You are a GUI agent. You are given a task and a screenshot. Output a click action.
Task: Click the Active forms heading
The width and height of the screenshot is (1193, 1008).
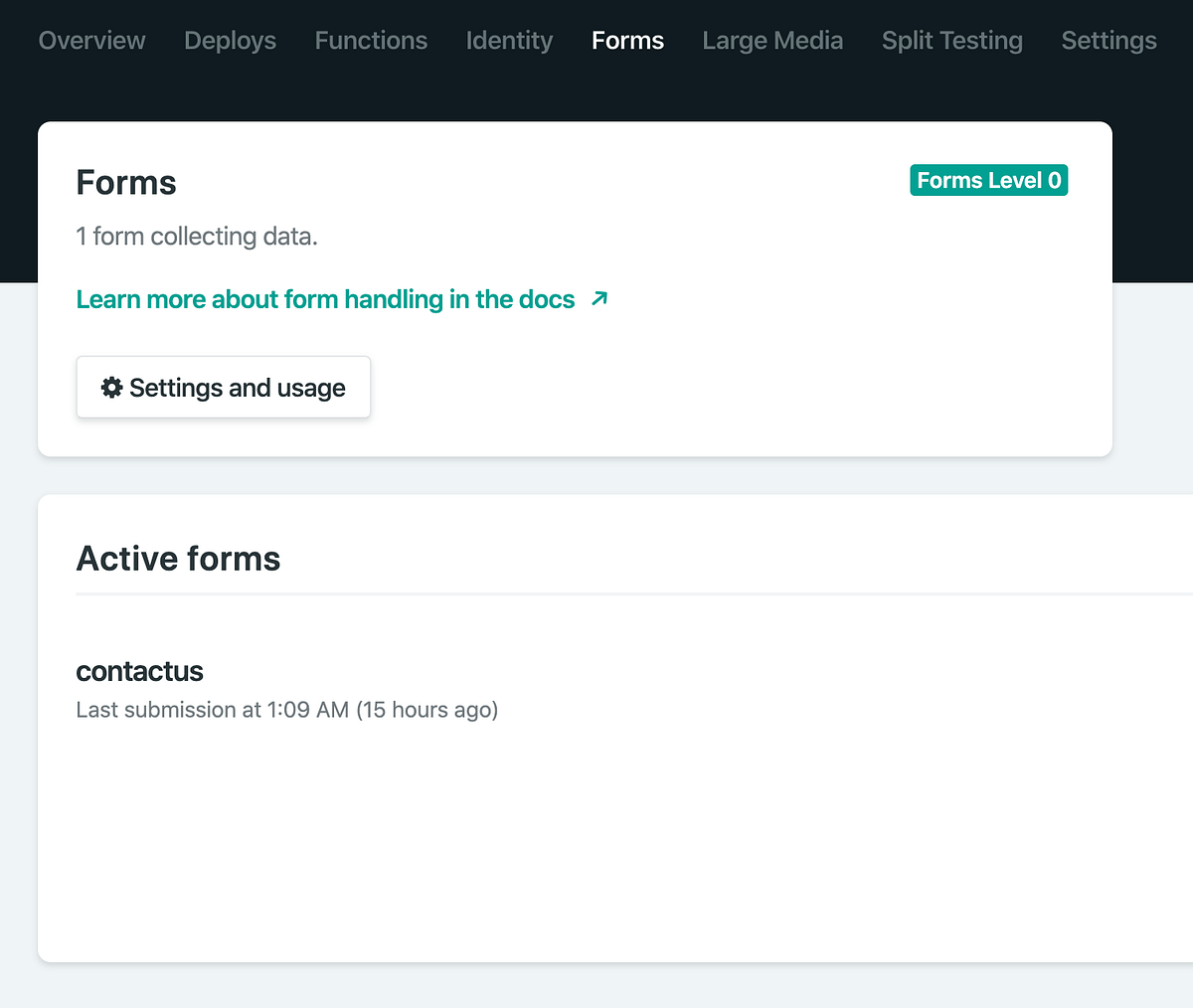(178, 558)
